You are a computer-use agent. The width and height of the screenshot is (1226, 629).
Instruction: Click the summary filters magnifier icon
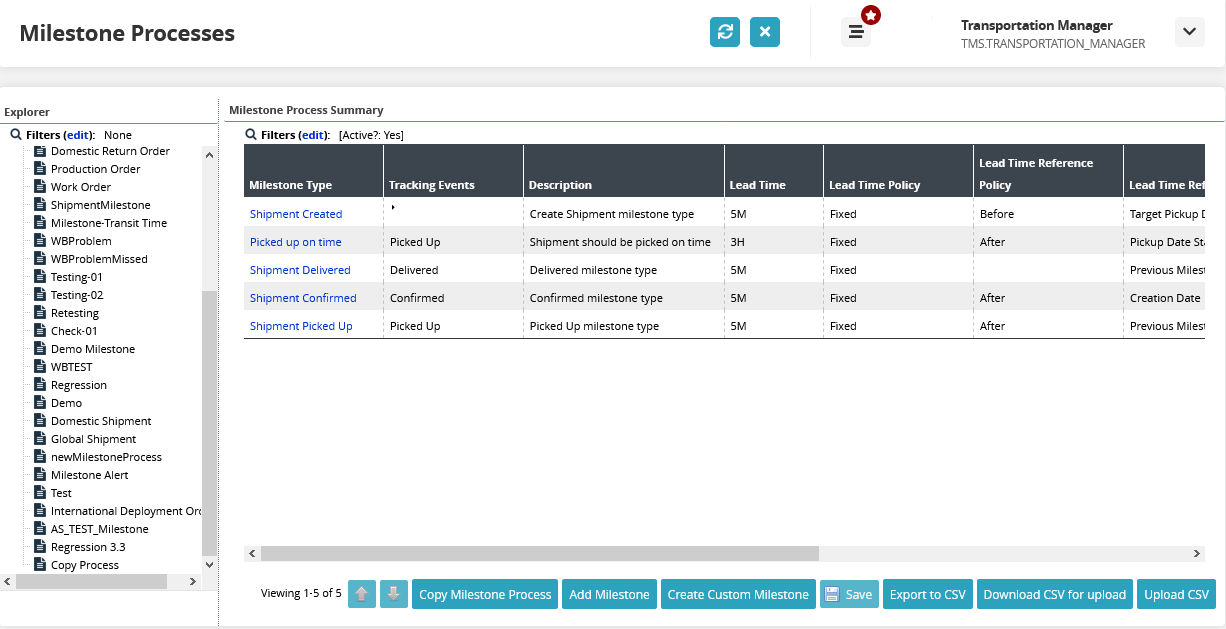point(251,134)
